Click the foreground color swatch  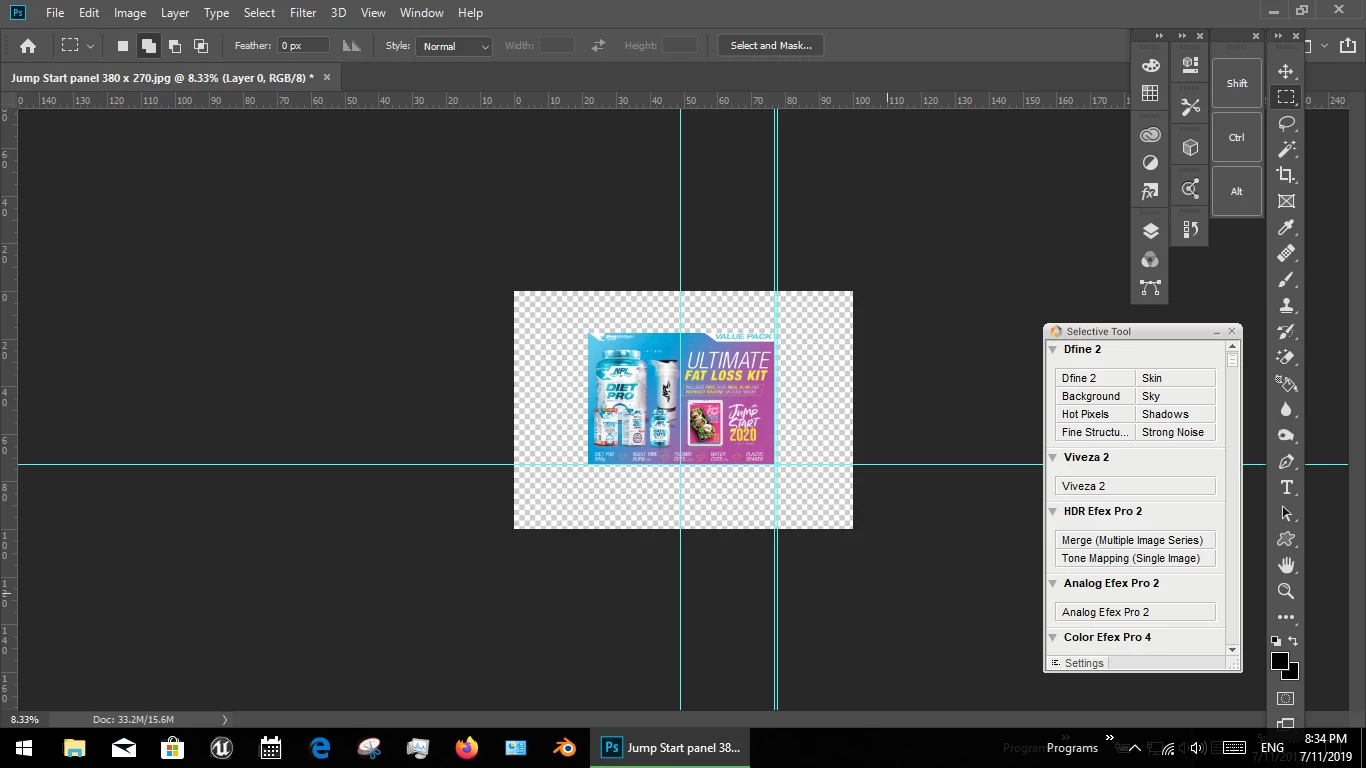pyautogui.click(x=1280, y=661)
